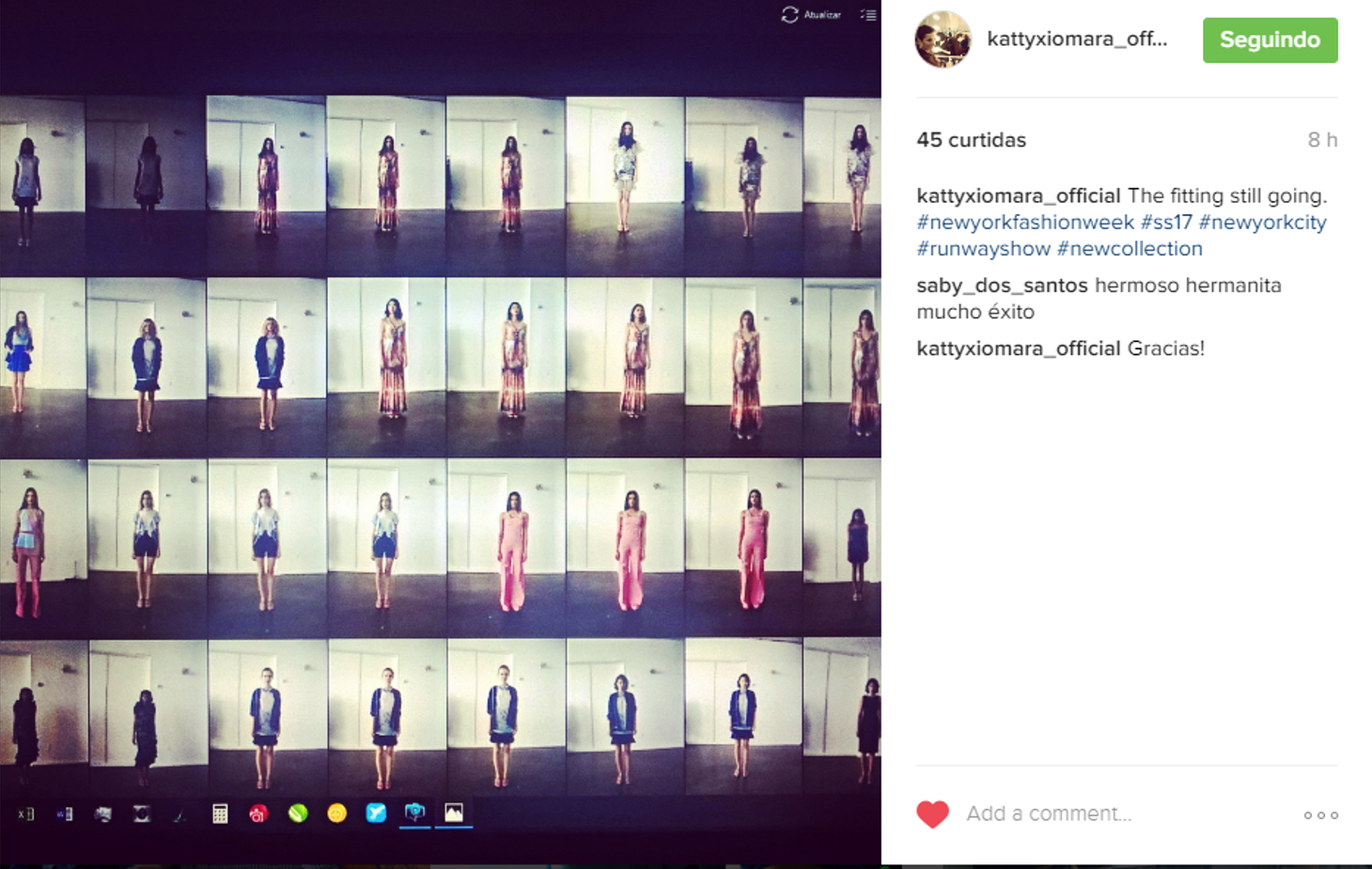This screenshot has width=1372, height=869.
Task: Visit the #newcollection hashtag page
Action: pos(1130,249)
